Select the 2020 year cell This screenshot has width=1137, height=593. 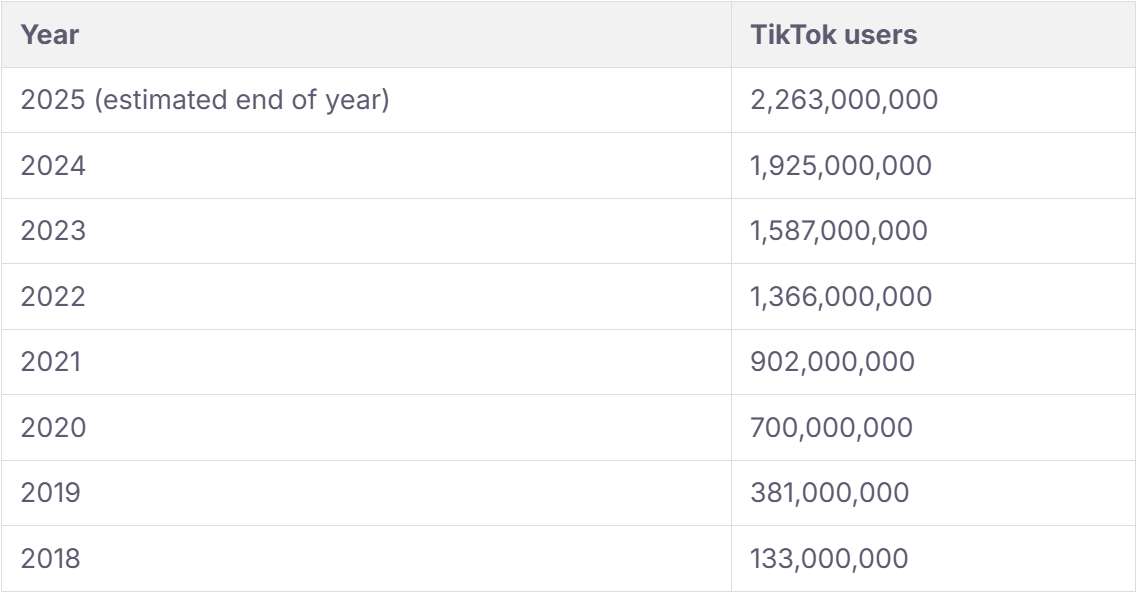(53, 428)
